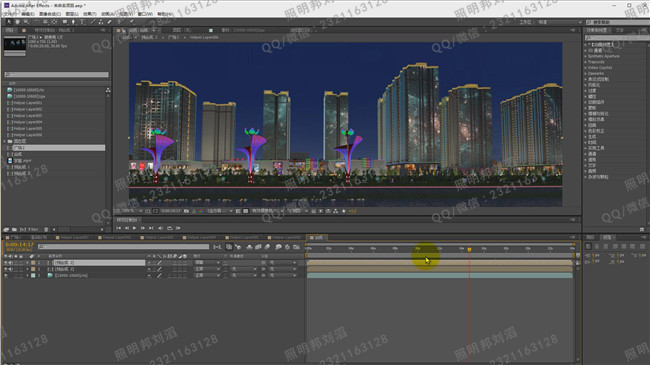
Task: Click the project panel search field
Action: pos(56,75)
